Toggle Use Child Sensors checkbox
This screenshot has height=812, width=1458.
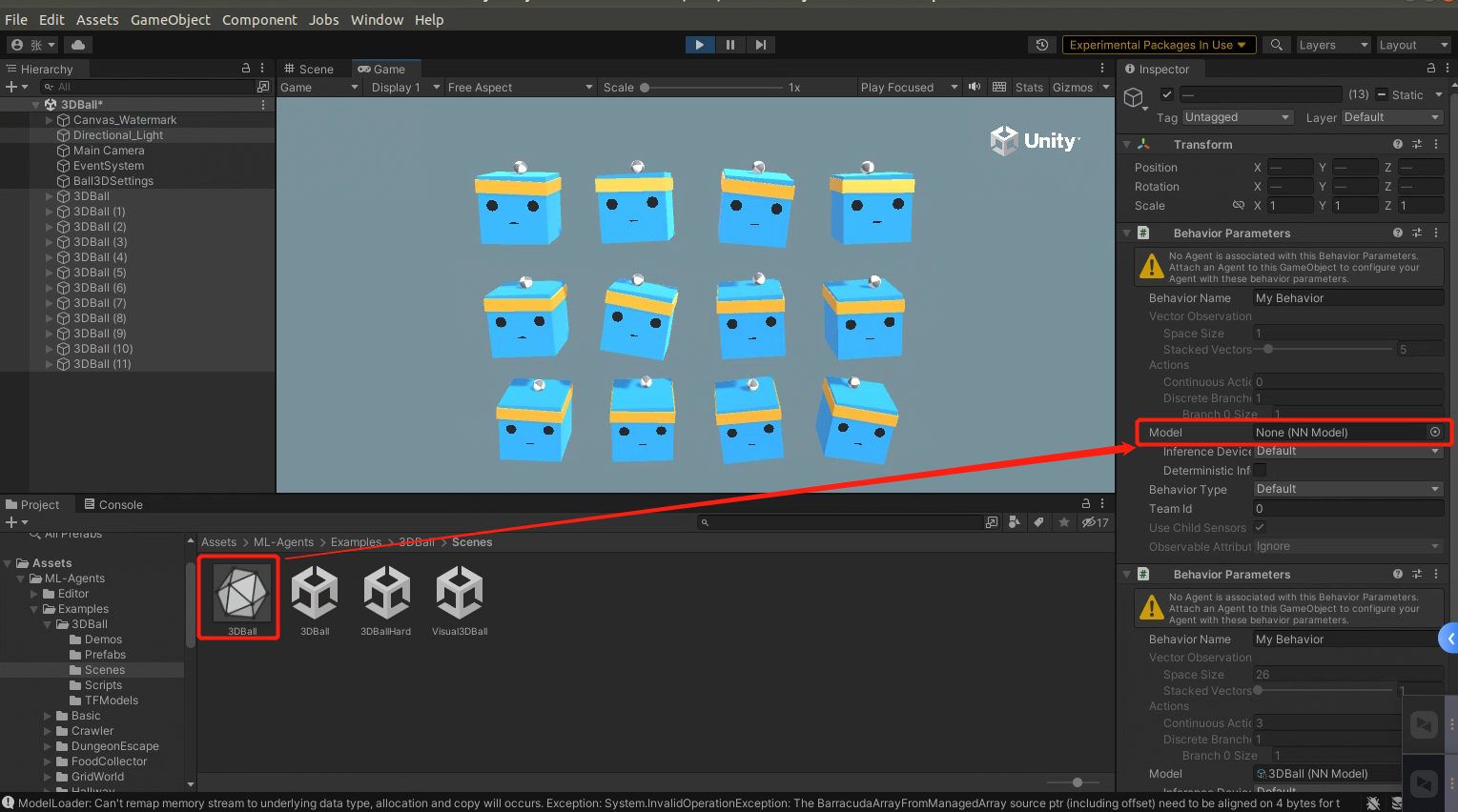click(1260, 527)
